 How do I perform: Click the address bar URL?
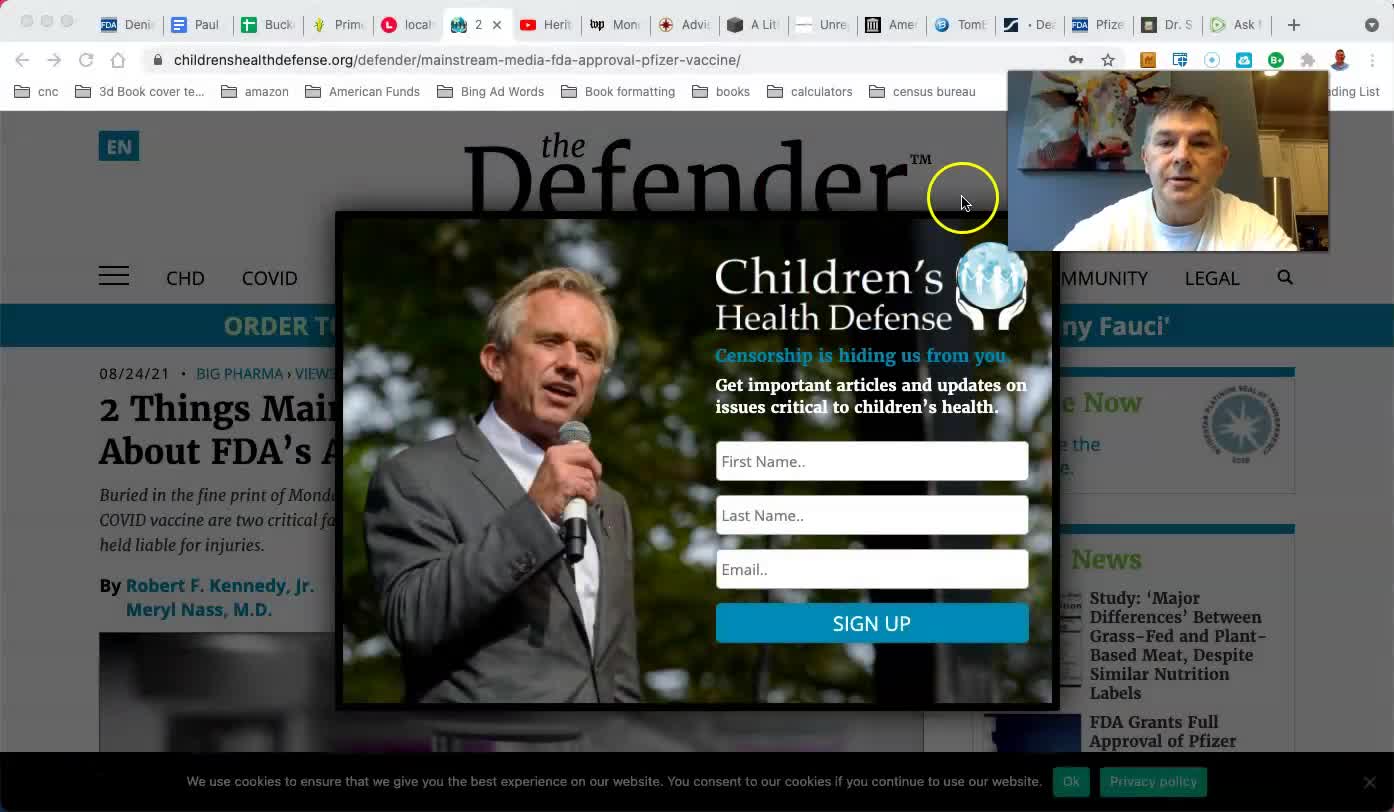pyautogui.click(x=457, y=60)
